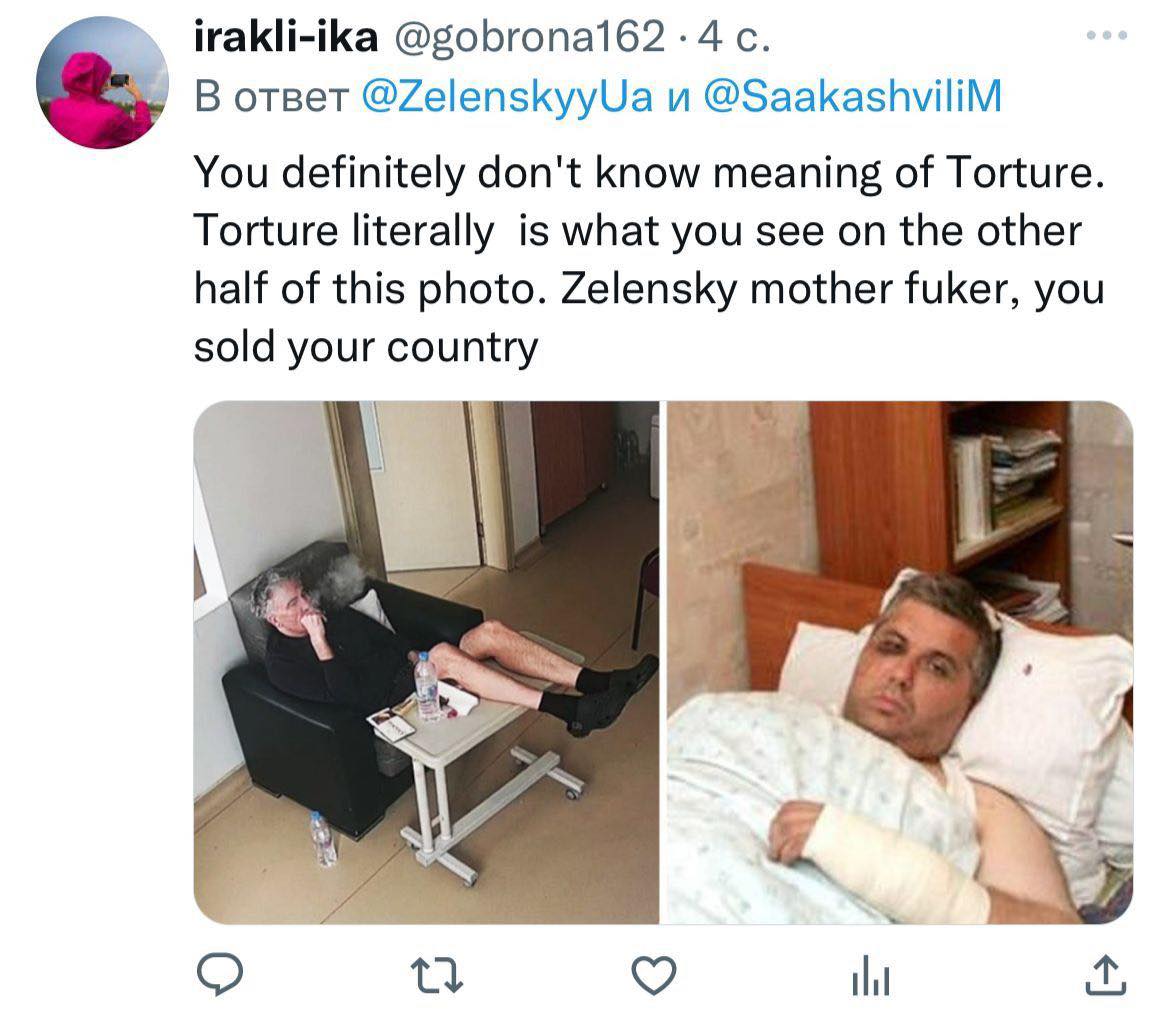
Task: Open the pink-hoodie profile avatar
Action: pyautogui.click(x=102, y=82)
